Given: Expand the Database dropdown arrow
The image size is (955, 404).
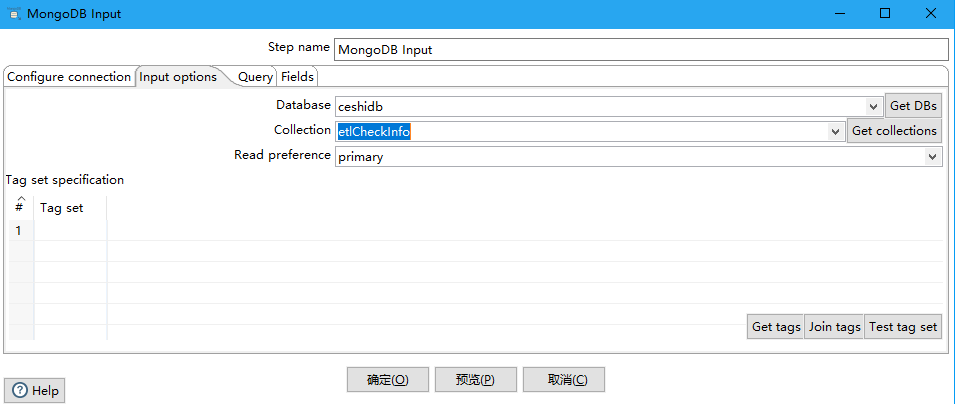Looking at the screenshot, I should [x=875, y=106].
